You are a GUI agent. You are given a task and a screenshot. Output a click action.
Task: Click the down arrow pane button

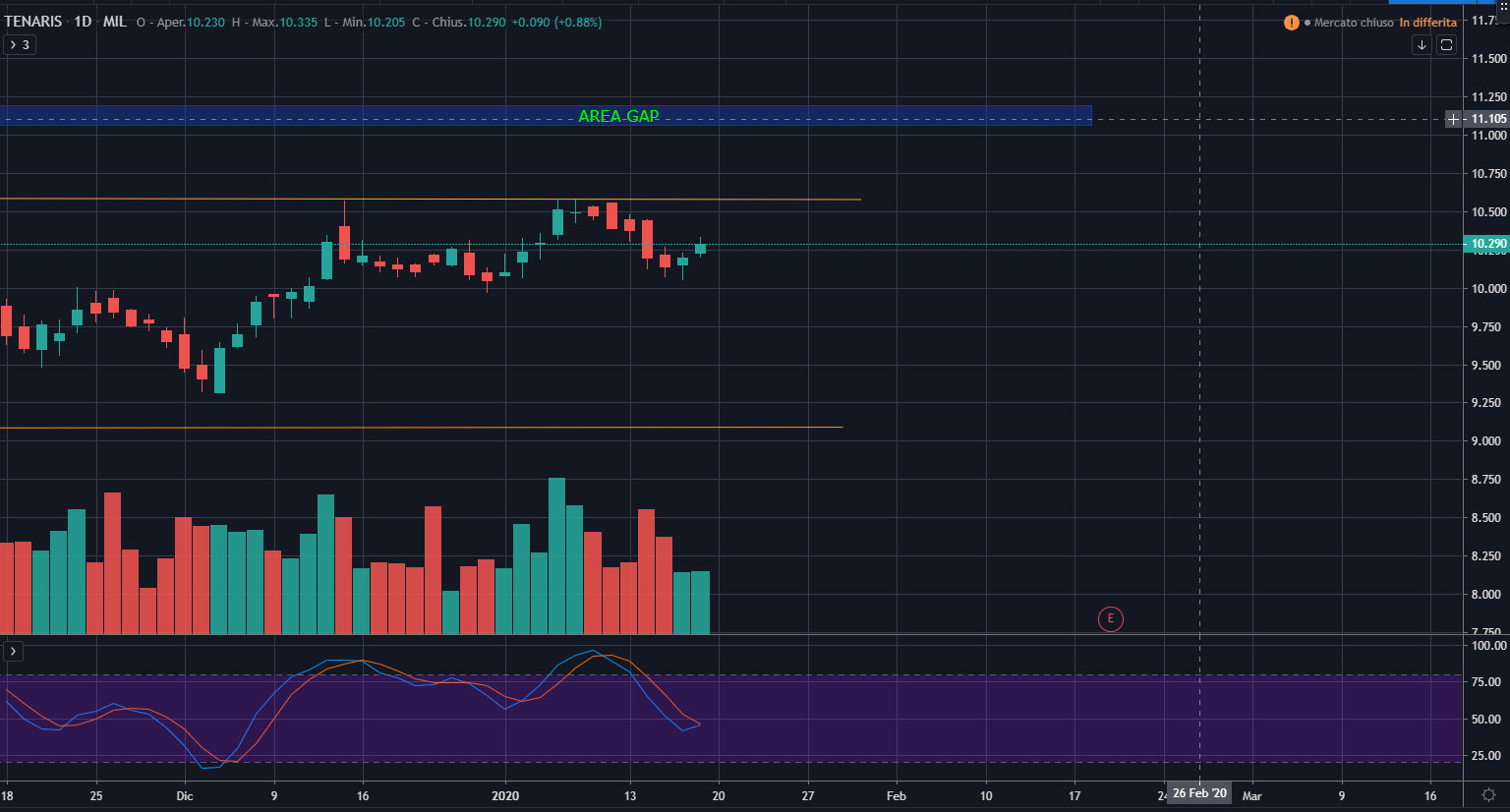click(1422, 45)
